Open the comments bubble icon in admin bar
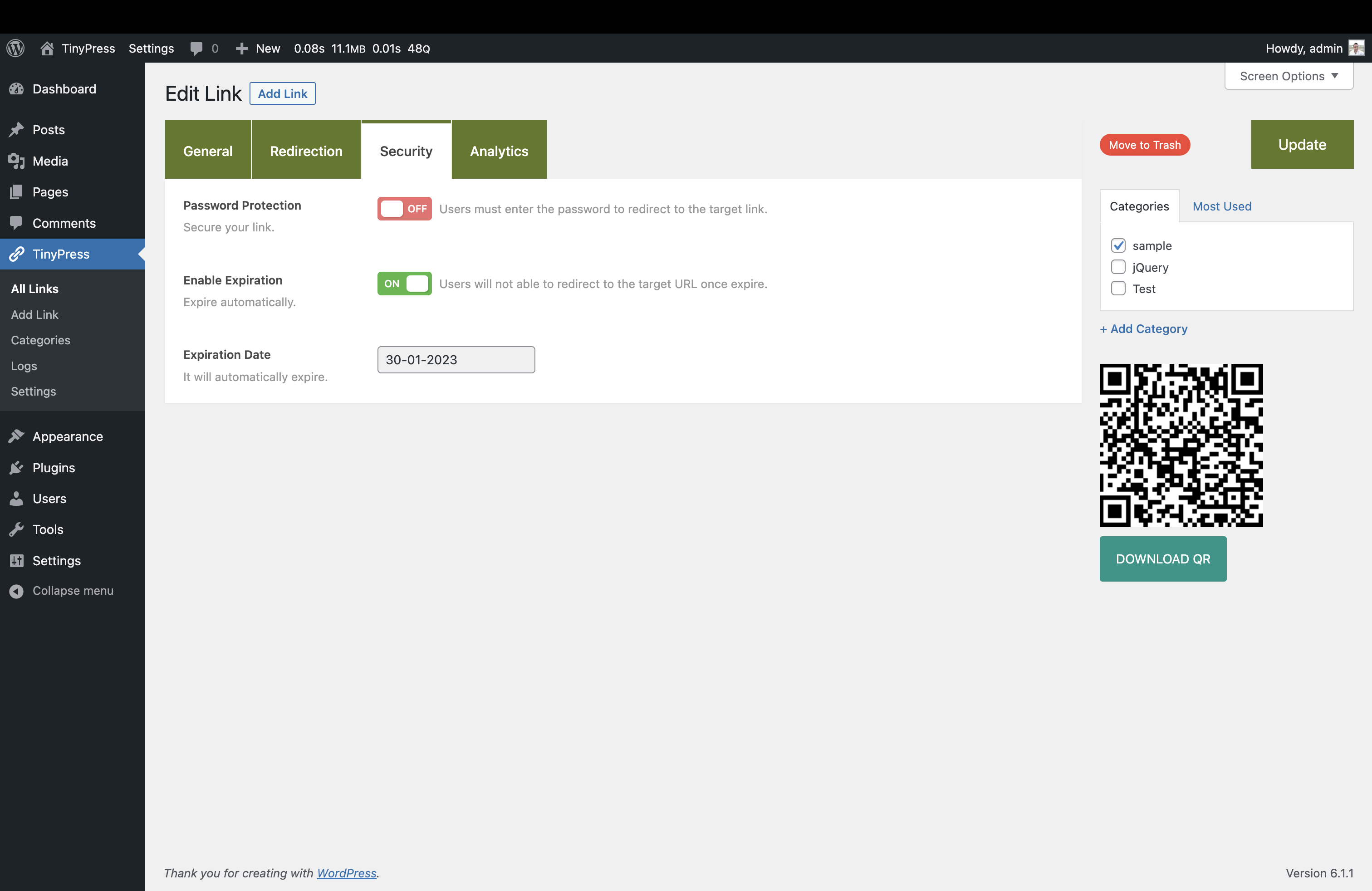Screen dimensions: 1372x891 pyautogui.click(x=196, y=49)
